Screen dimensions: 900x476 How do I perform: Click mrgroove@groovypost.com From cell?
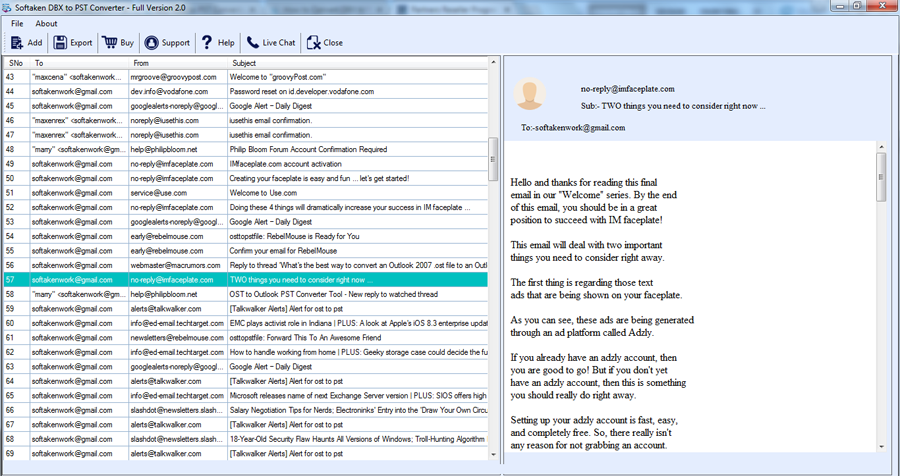click(178, 77)
